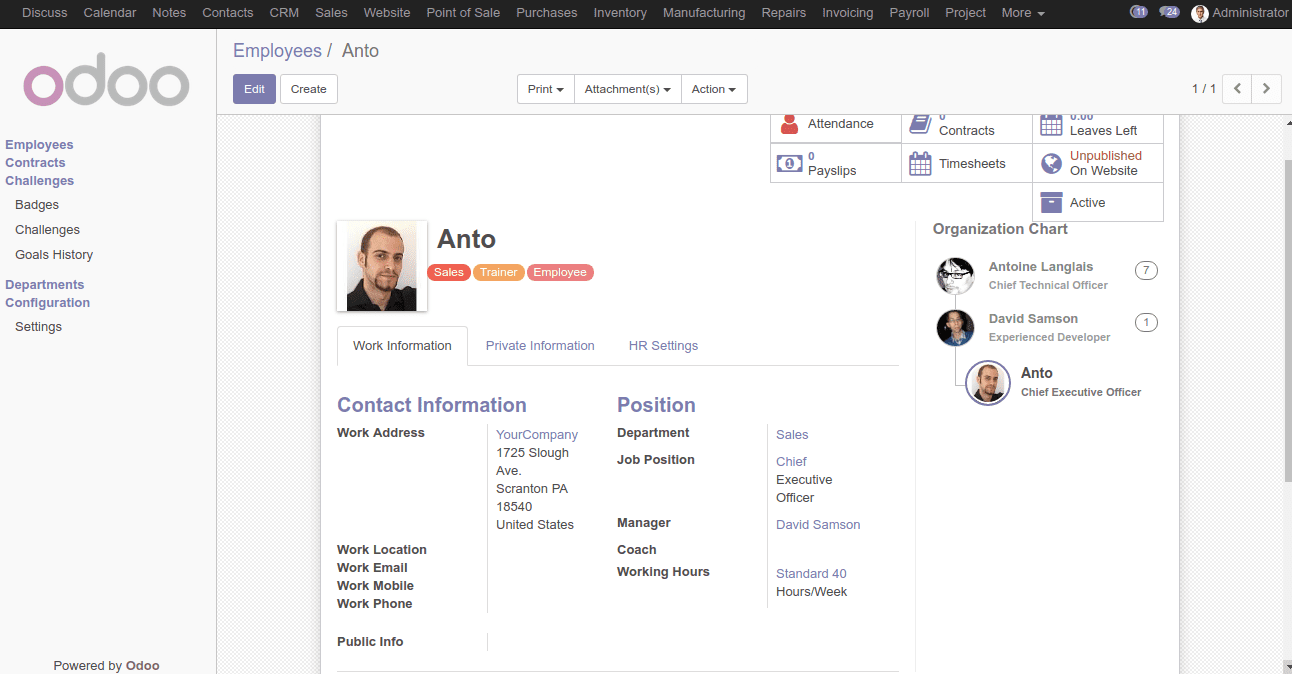This screenshot has height=674, width=1292.
Task: Open the activities clock icon showing 11
Action: click(x=1138, y=12)
